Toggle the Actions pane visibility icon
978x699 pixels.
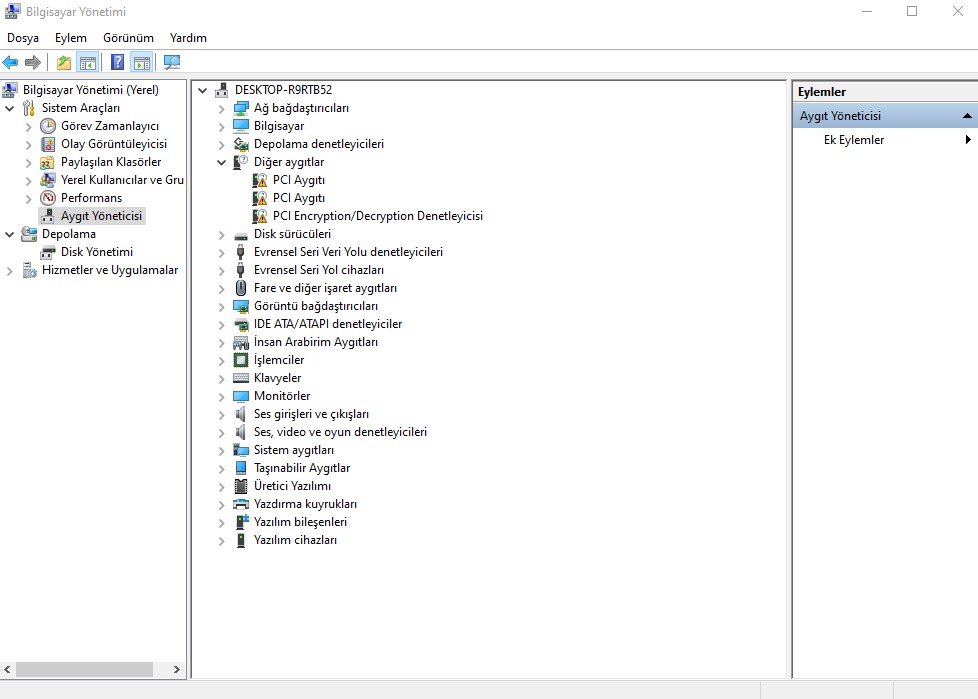(142, 61)
